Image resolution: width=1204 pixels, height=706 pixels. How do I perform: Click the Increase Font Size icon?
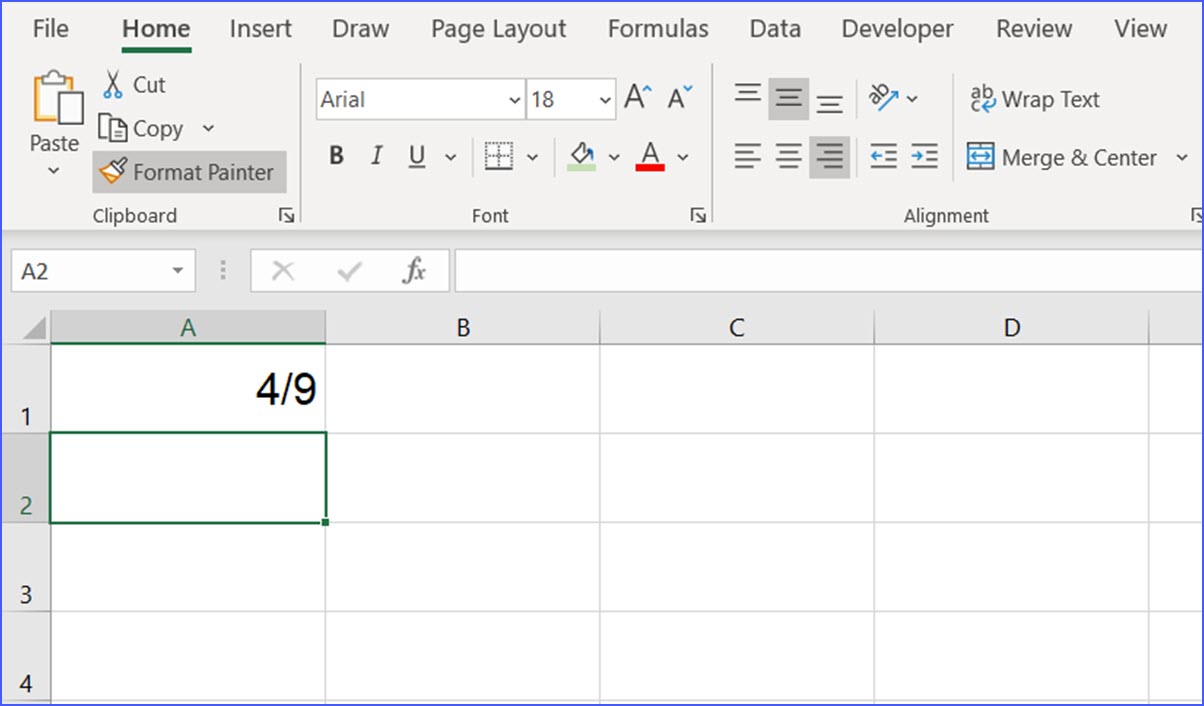pyautogui.click(x=637, y=98)
